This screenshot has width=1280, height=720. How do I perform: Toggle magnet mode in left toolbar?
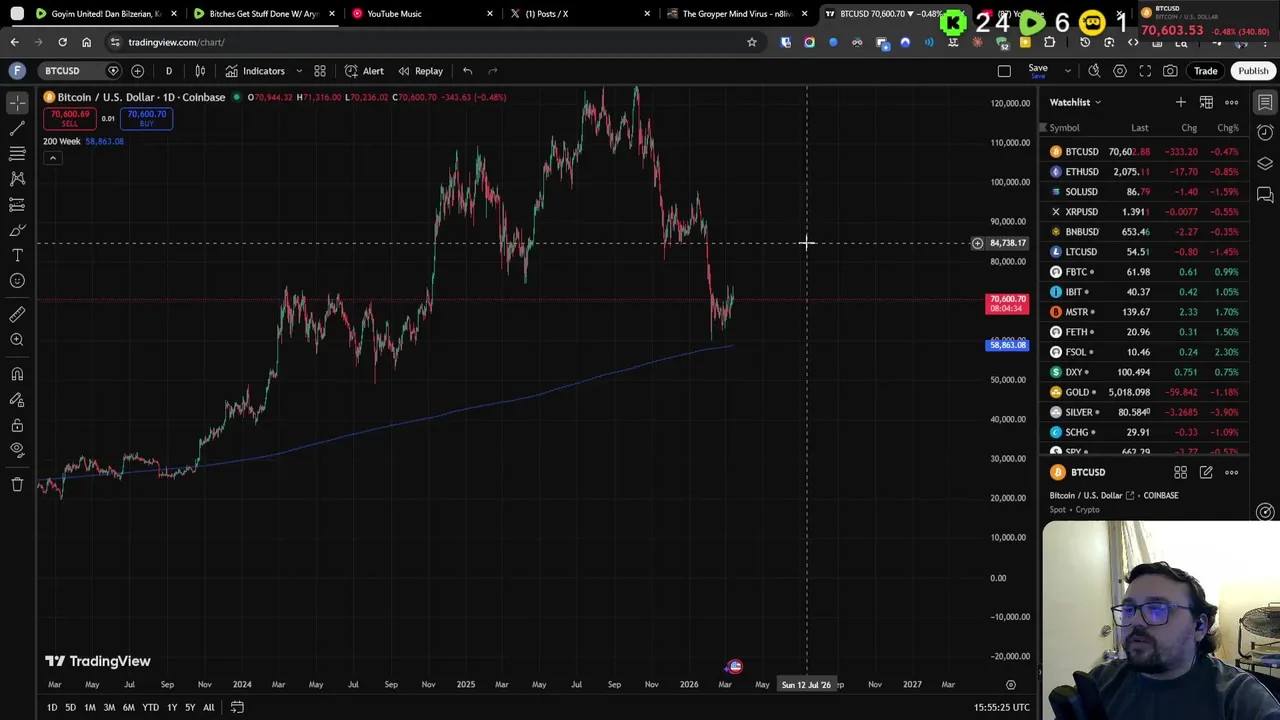click(x=17, y=374)
